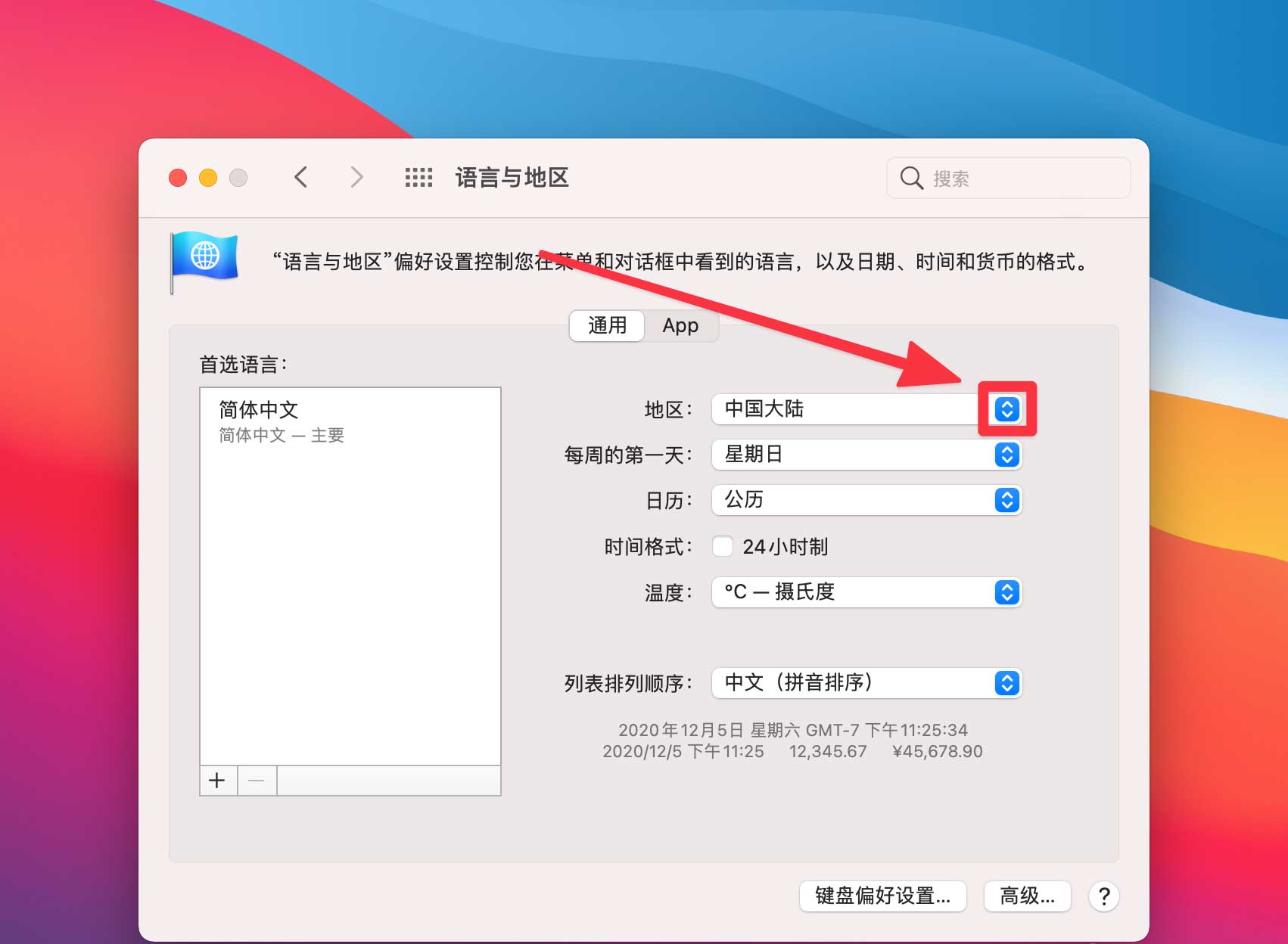Add a preferred language with the plus icon
Screen dimensions: 1288x944
coord(217,780)
